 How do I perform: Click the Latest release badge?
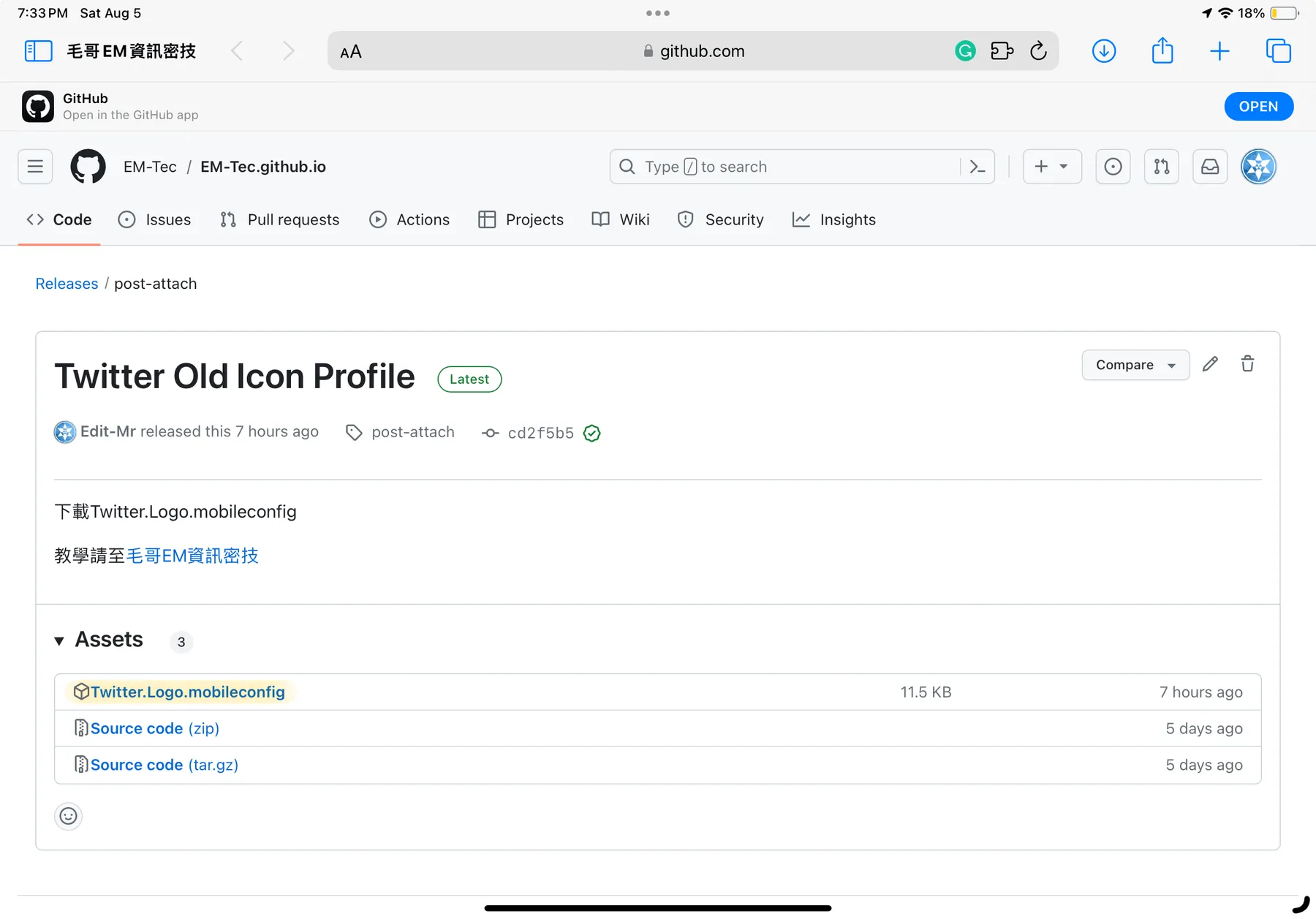coord(469,379)
